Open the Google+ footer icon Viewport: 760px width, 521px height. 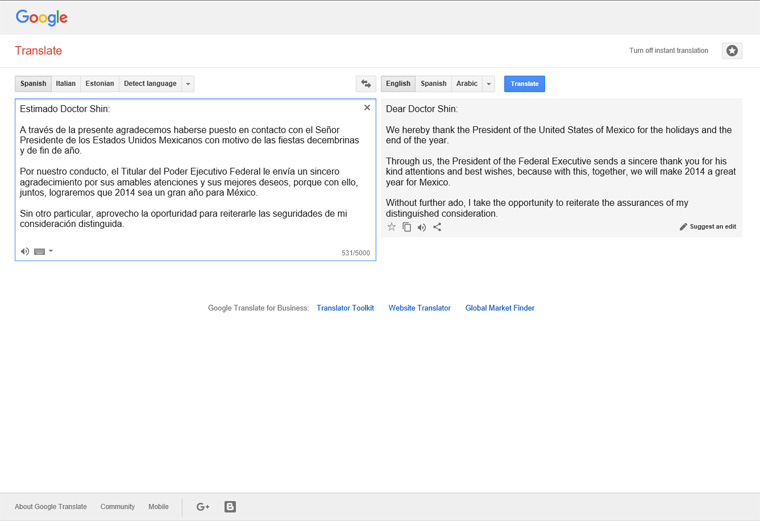(x=203, y=506)
